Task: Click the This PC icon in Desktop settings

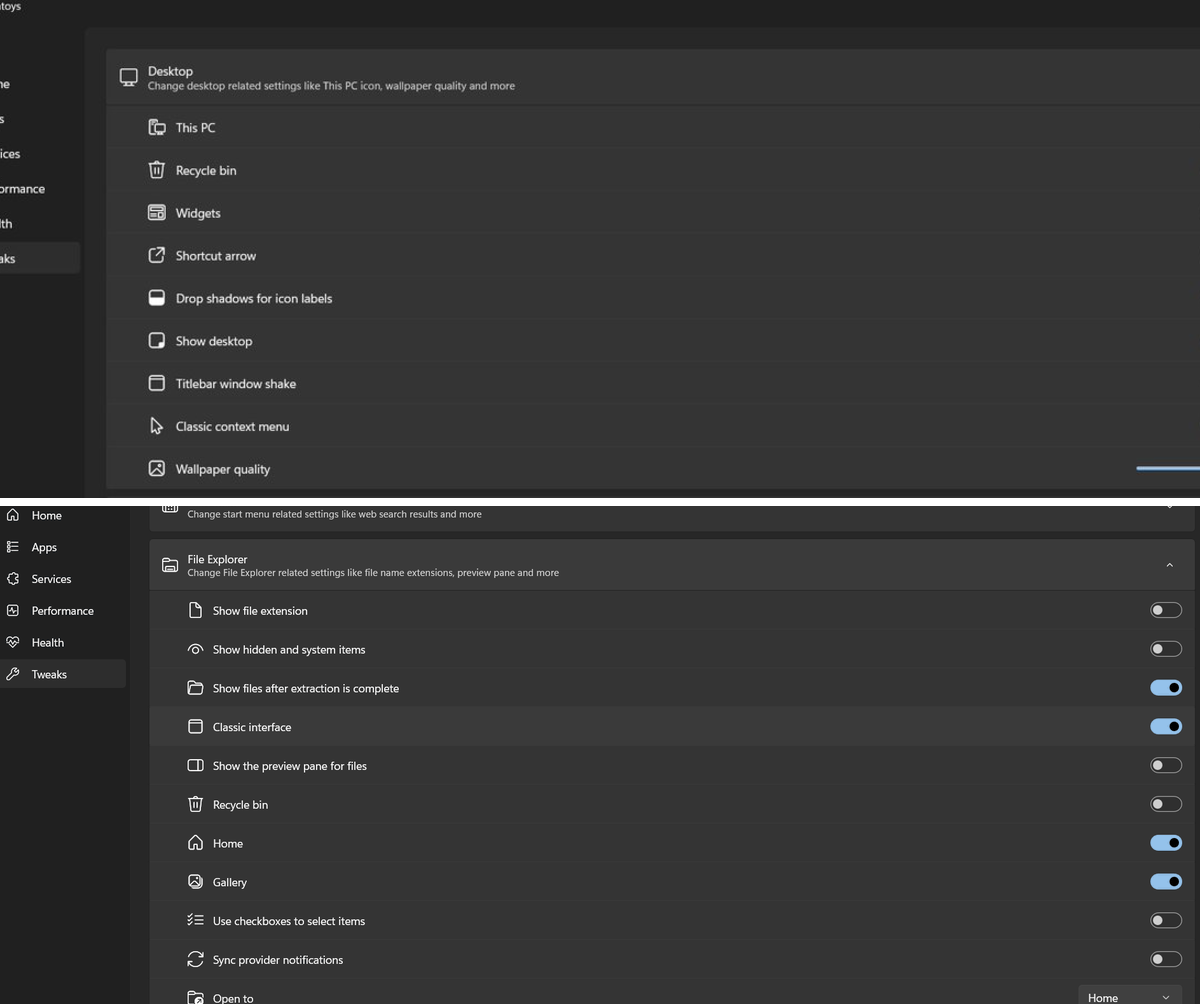Action: [157, 128]
